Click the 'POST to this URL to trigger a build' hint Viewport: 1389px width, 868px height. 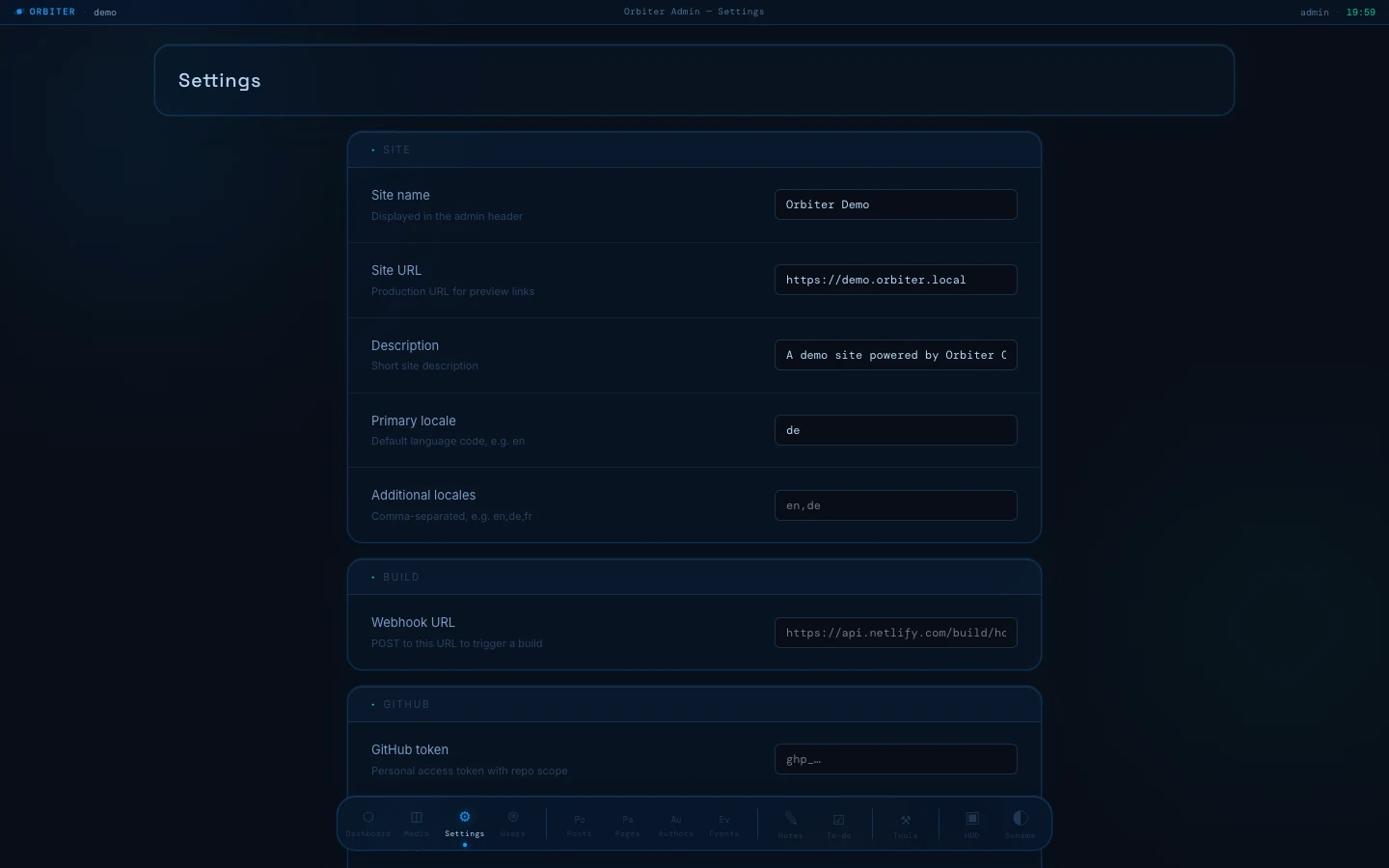[456, 643]
